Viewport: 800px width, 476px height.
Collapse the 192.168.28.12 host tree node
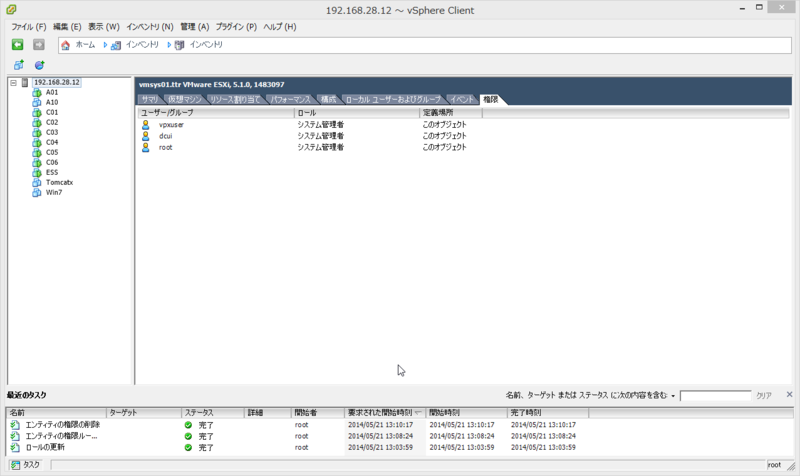[x=14, y=83]
